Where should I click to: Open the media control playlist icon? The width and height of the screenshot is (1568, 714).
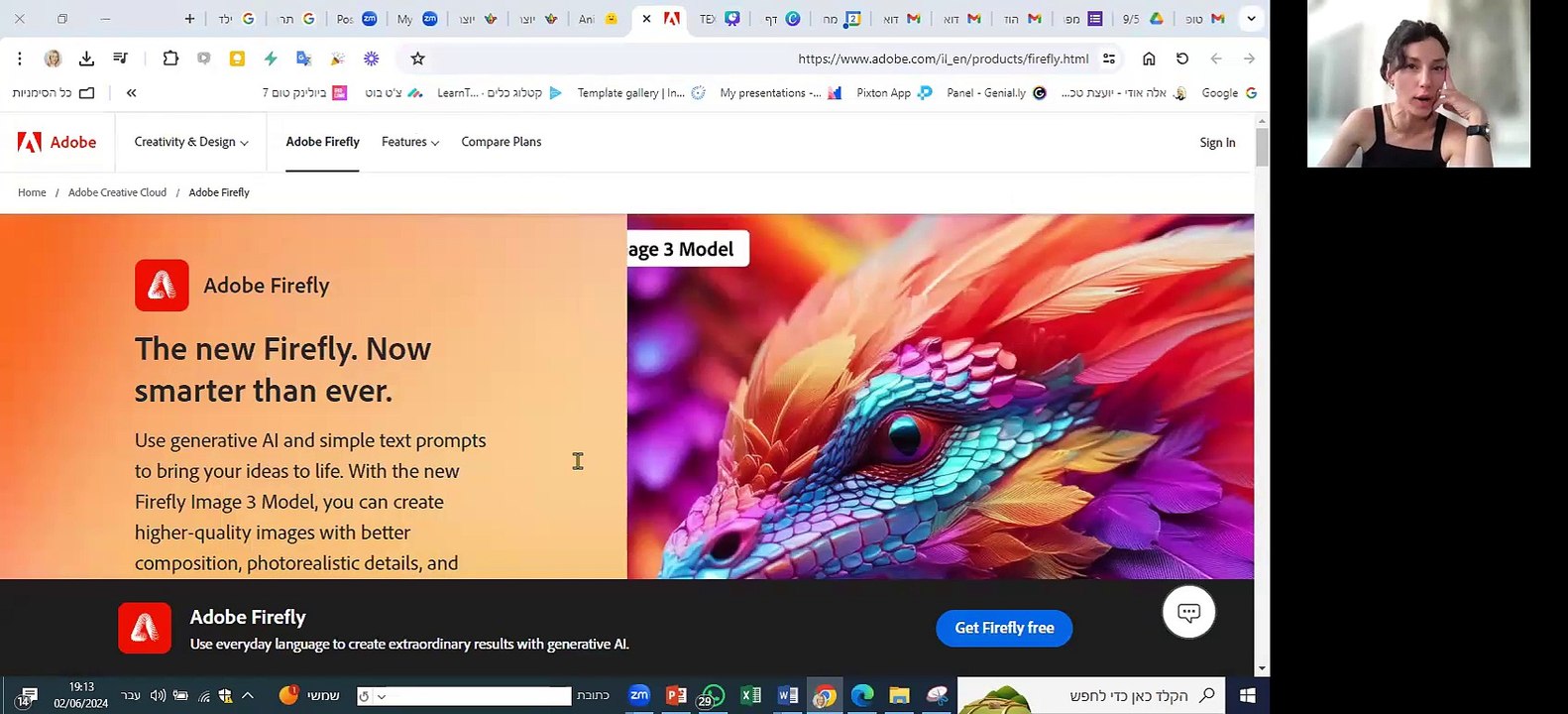pyautogui.click(x=120, y=59)
